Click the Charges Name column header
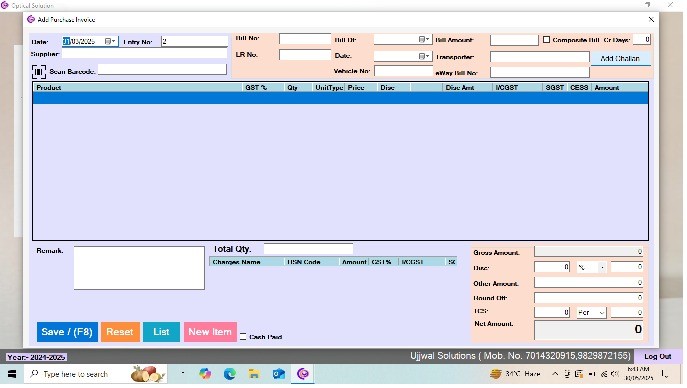This screenshot has height=388, width=687. 247,262
